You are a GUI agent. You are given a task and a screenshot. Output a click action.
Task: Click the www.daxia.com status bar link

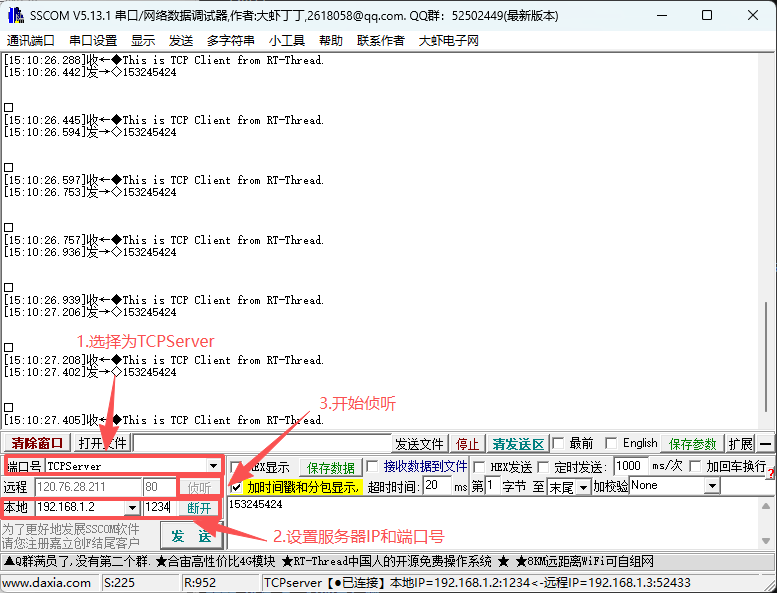(x=47, y=583)
